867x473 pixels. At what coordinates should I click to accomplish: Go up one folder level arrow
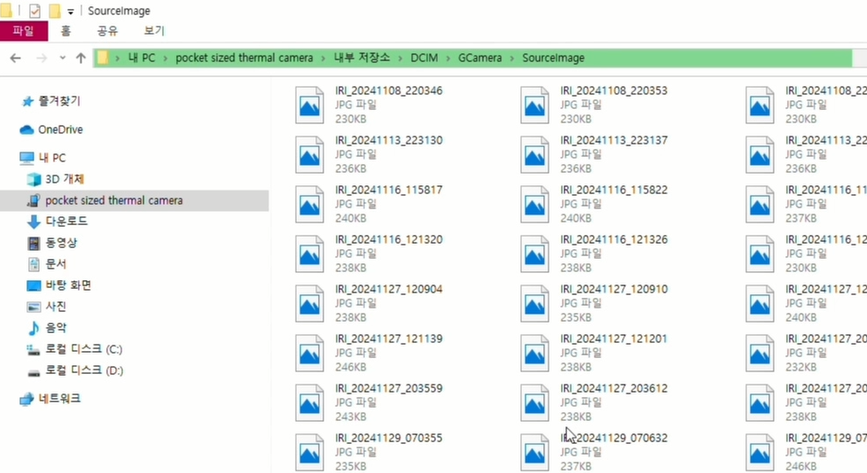click(x=81, y=58)
